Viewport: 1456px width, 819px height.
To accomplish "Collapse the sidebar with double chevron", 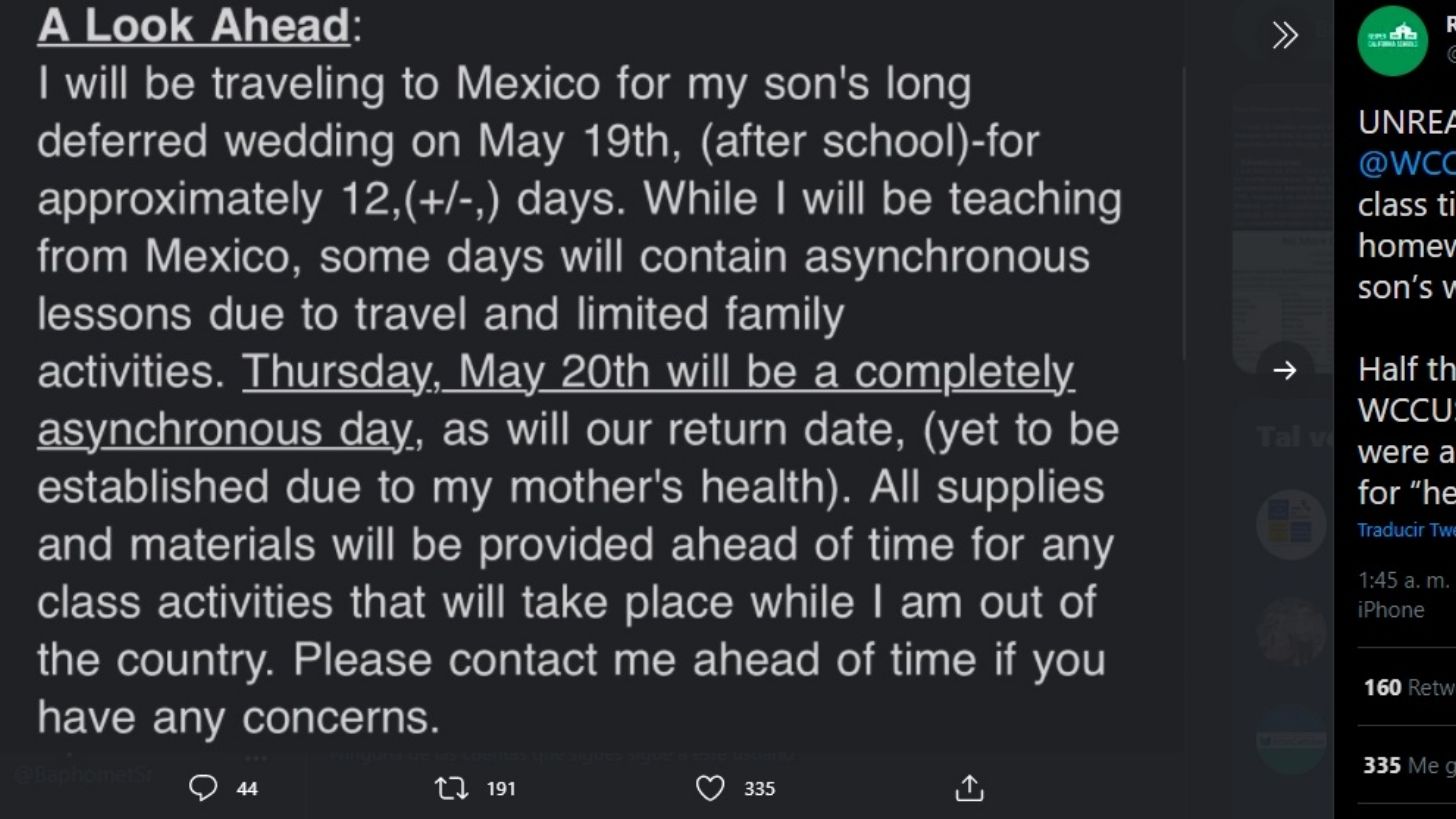I will (1285, 36).
